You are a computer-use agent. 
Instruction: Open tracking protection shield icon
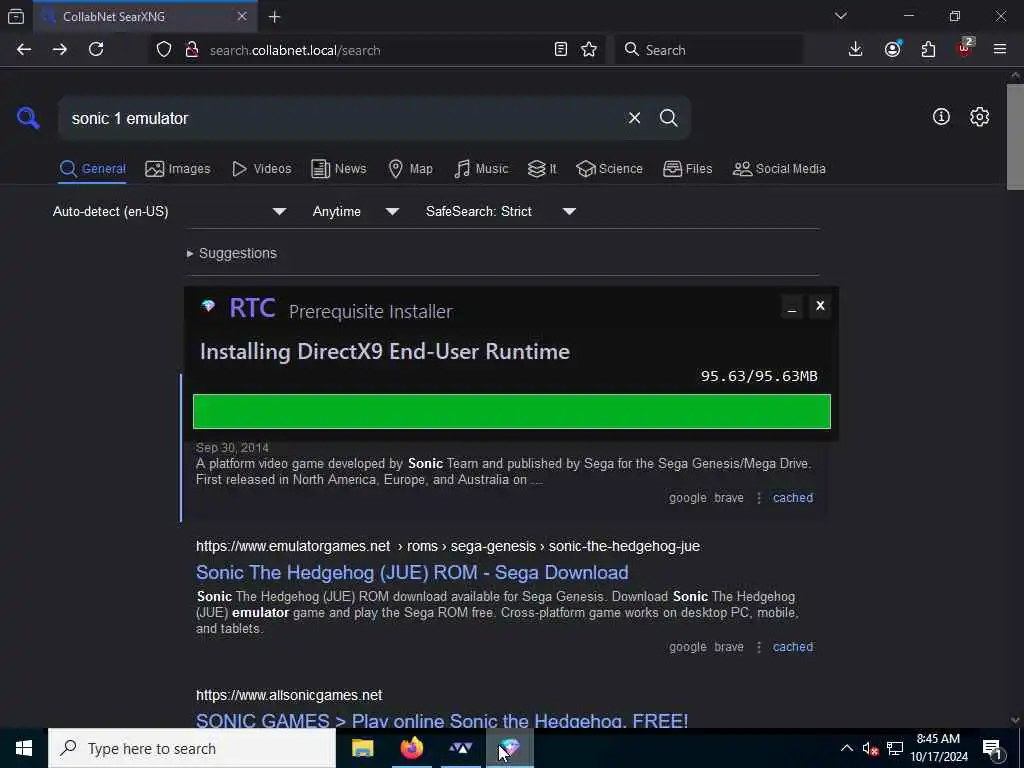(x=164, y=50)
